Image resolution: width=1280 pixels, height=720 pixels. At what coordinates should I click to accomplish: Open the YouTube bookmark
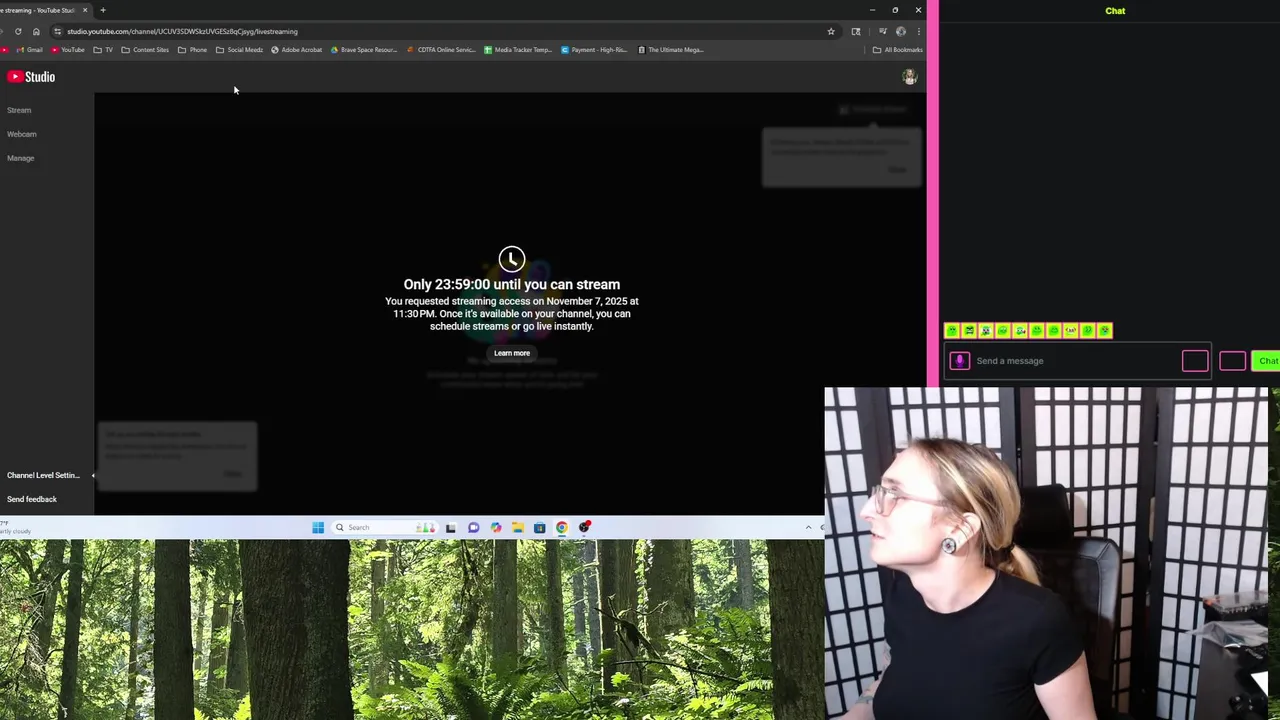(67, 50)
